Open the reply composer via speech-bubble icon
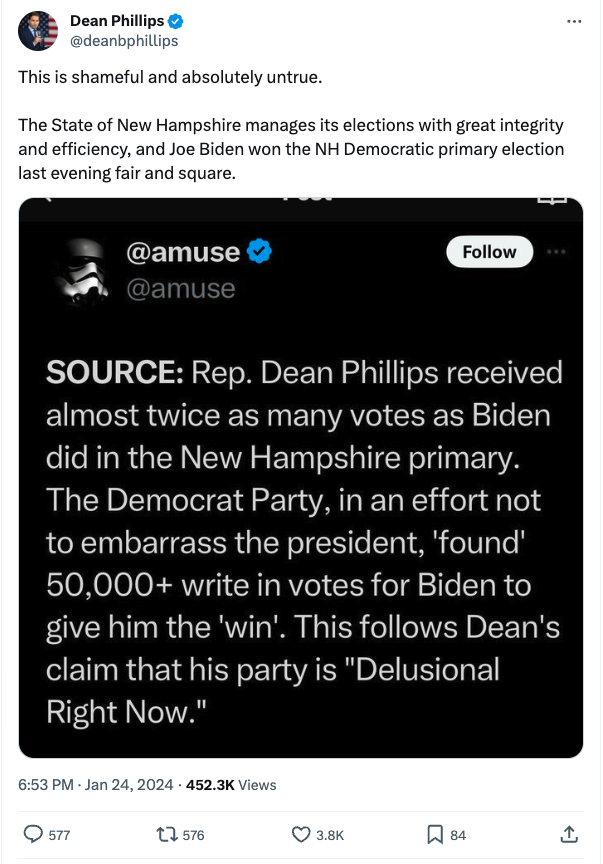This screenshot has width=603, height=864. (x=31, y=834)
